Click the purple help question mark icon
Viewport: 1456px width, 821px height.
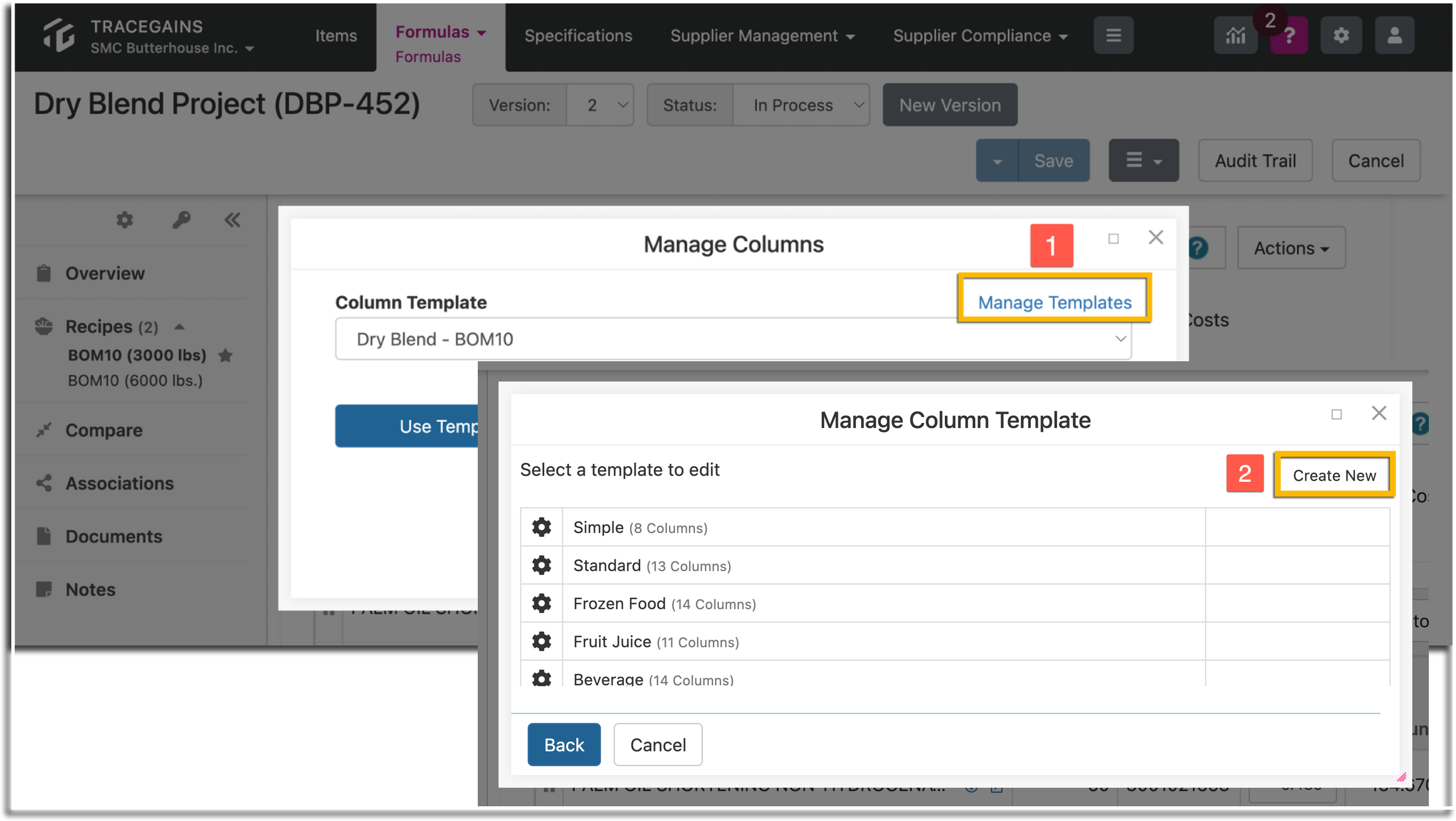[x=1289, y=36]
